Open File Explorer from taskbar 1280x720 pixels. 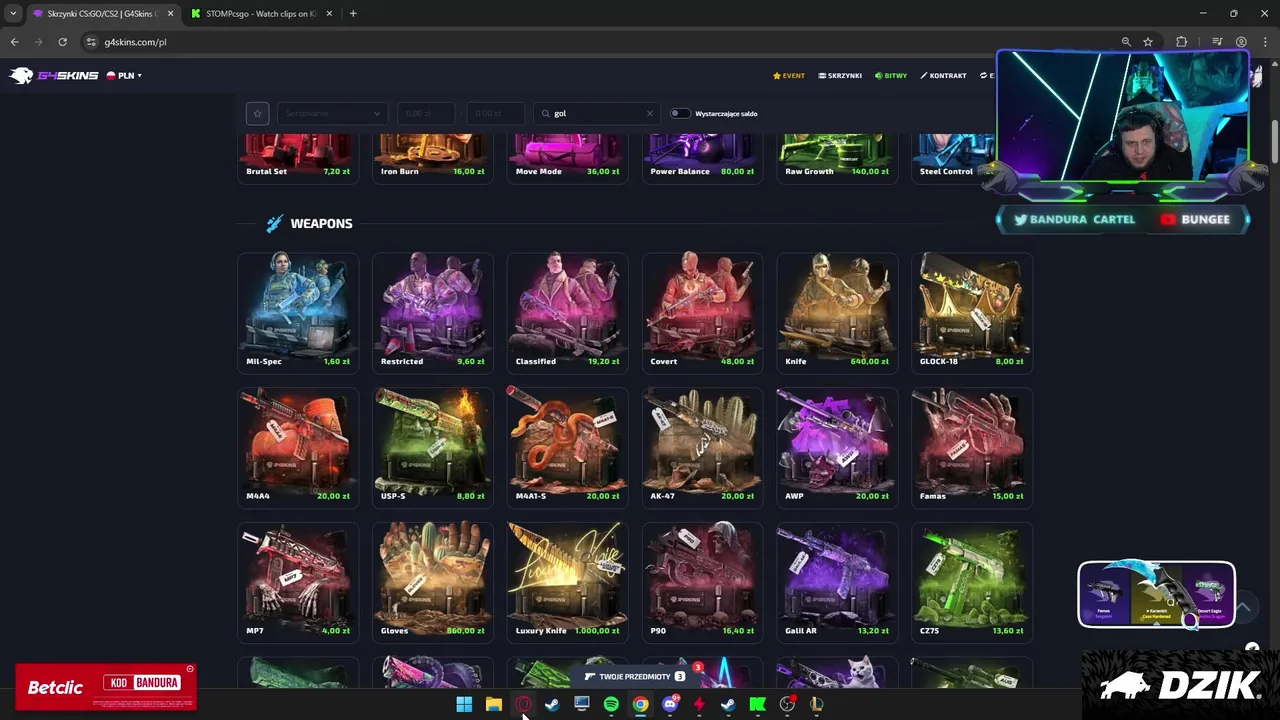[494, 704]
